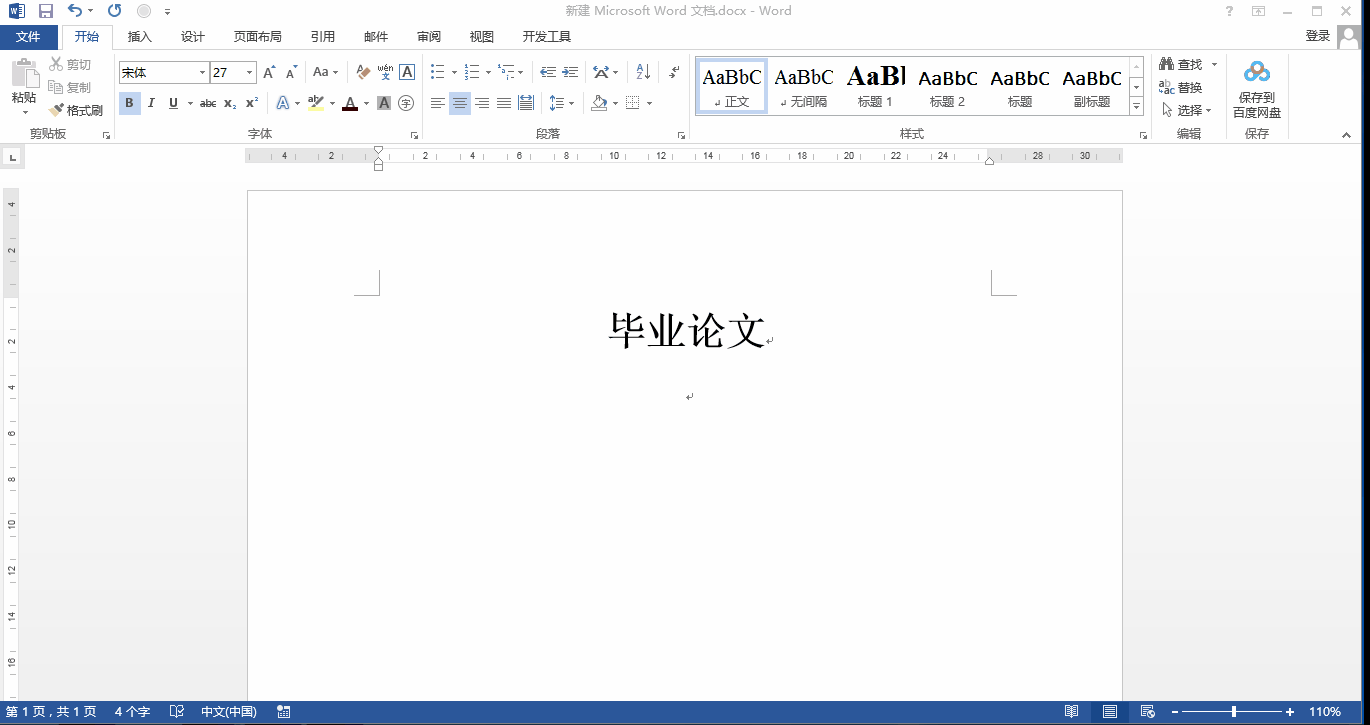
Task: Apply the 标题 1 heading style
Action: 875,86
